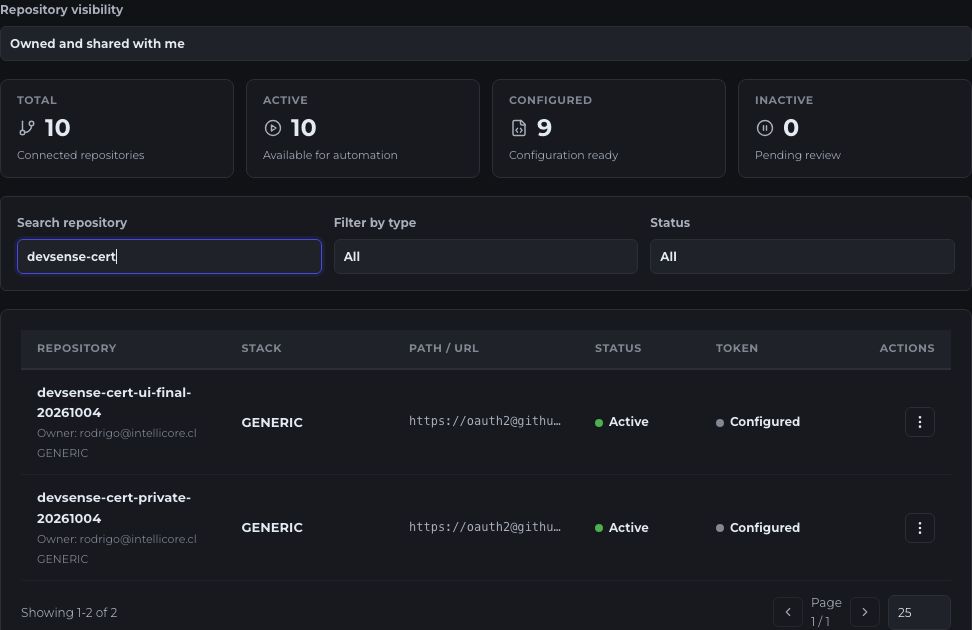Click Configured token label for devsense-cert-private
972x630 pixels.
click(x=765, y=528)
